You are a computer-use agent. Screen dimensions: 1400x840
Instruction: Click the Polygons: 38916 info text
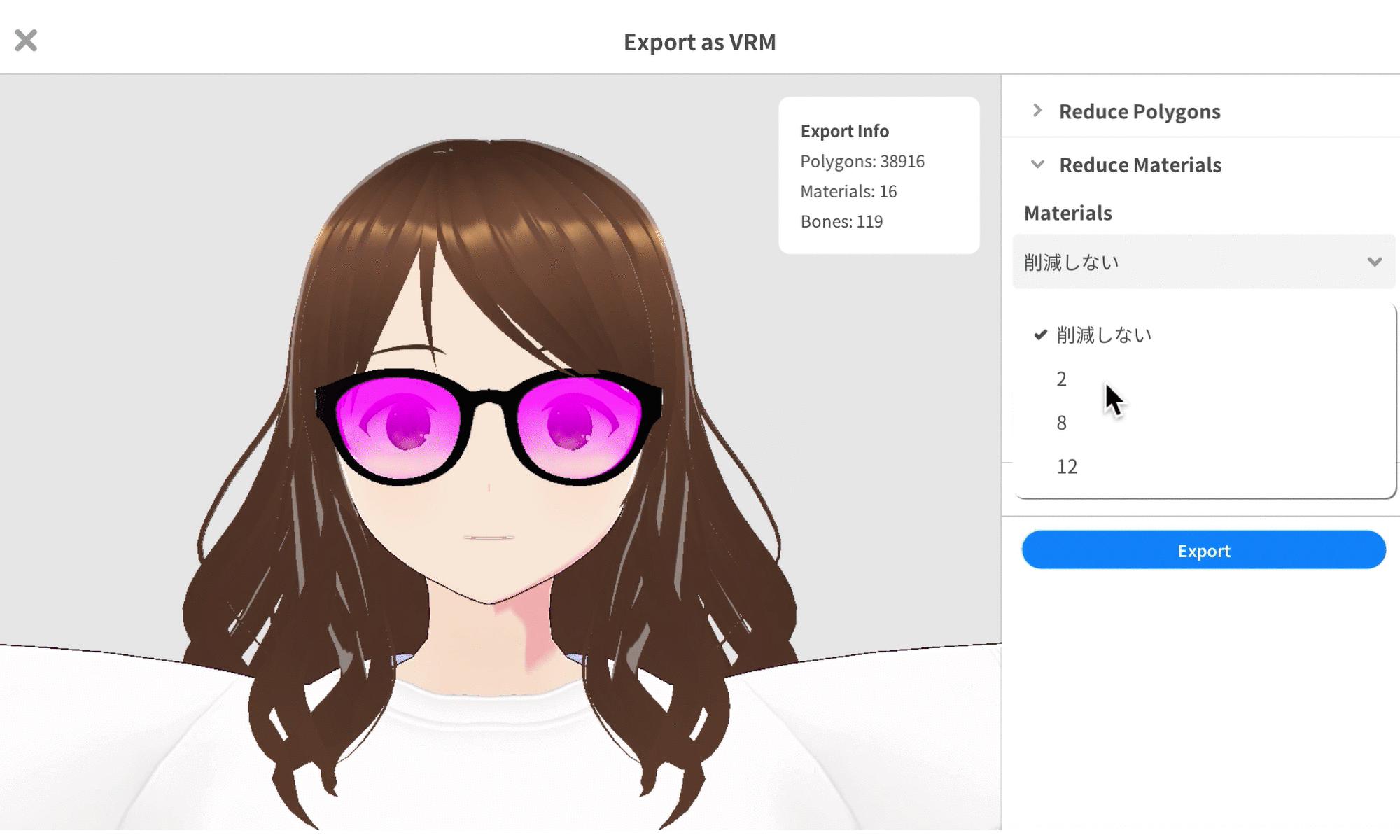[862, 161]
